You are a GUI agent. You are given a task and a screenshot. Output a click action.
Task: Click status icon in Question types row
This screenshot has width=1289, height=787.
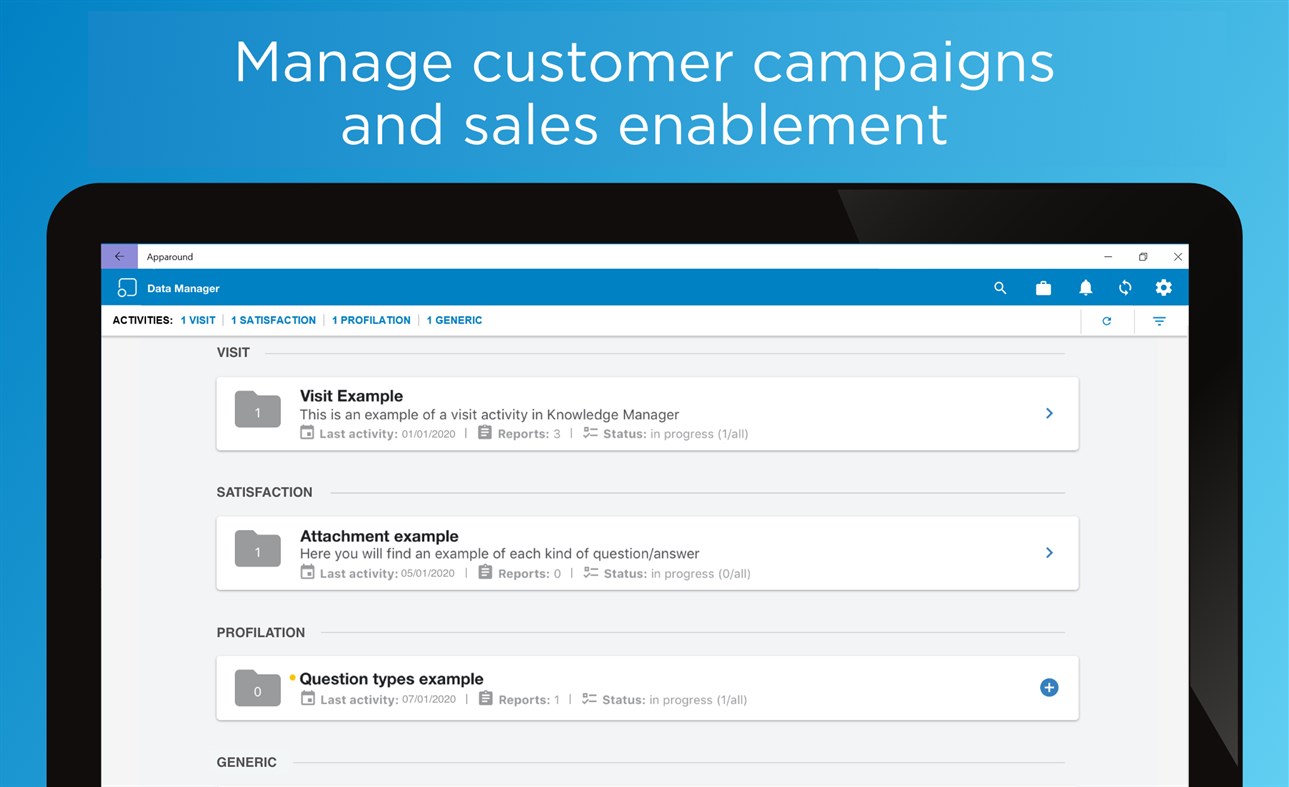590,699
